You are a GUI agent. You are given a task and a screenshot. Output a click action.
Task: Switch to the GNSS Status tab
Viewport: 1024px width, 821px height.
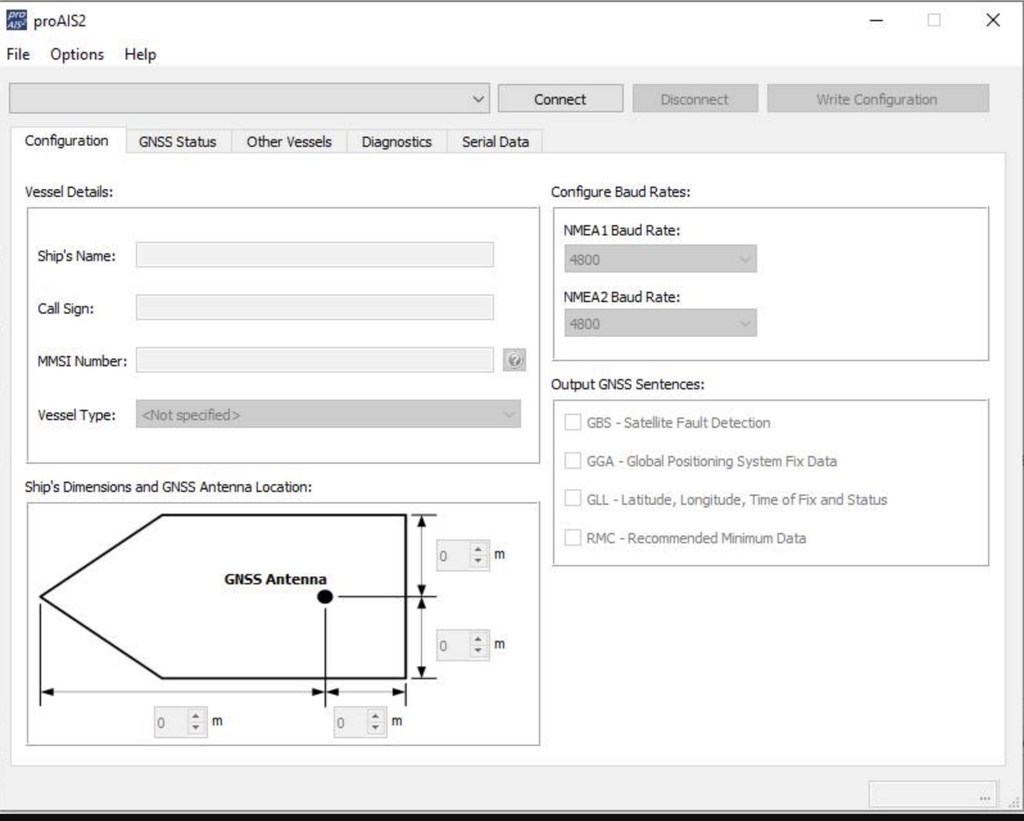(178, 142)
